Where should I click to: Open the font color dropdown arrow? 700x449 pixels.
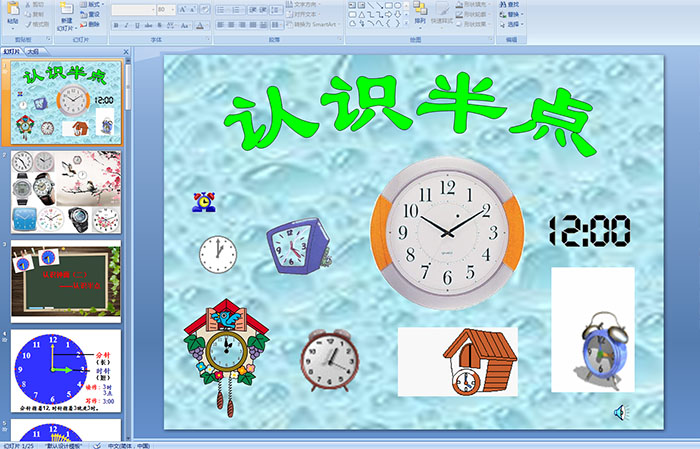207,25
